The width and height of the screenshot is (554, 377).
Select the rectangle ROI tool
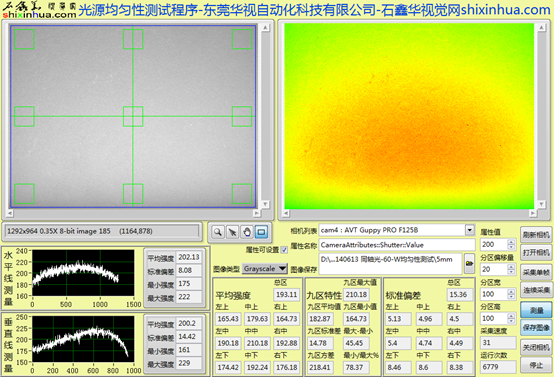[x=261, y=232]
